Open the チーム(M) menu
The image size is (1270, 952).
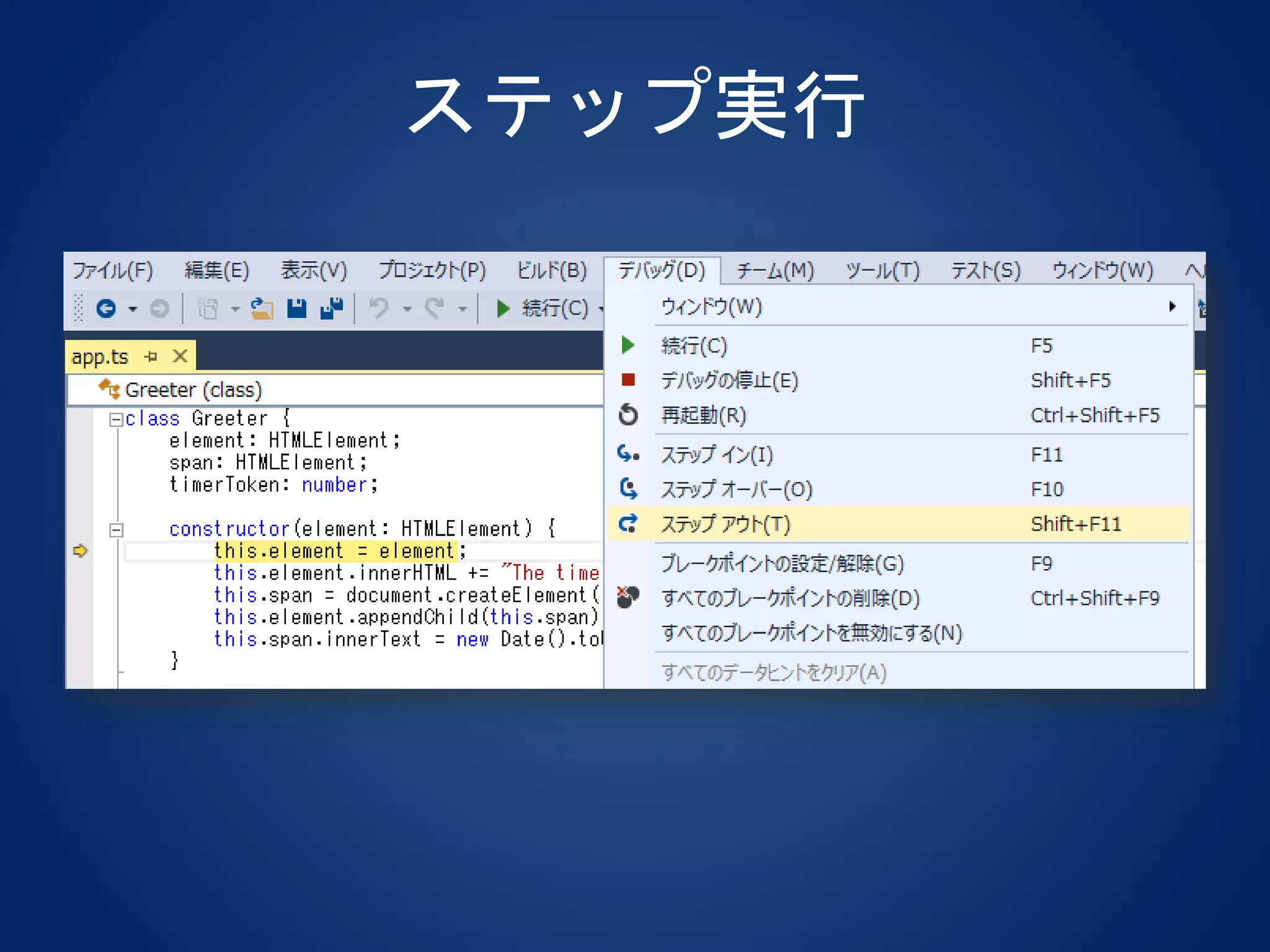coord(775,271)
